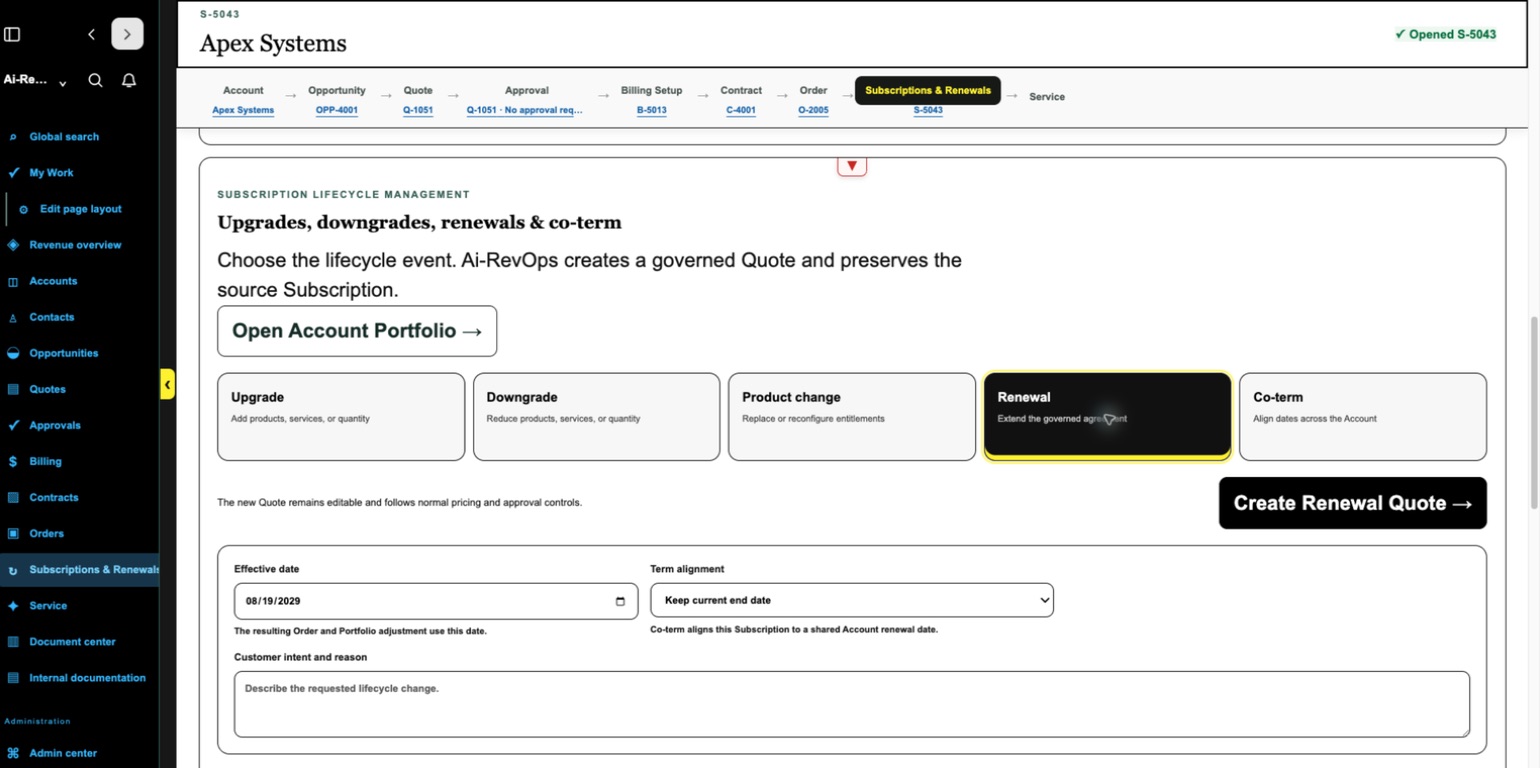The image size is (1540, 768).
Task: Select the Co-term lifecycle option
Action: pos(1363,417)
